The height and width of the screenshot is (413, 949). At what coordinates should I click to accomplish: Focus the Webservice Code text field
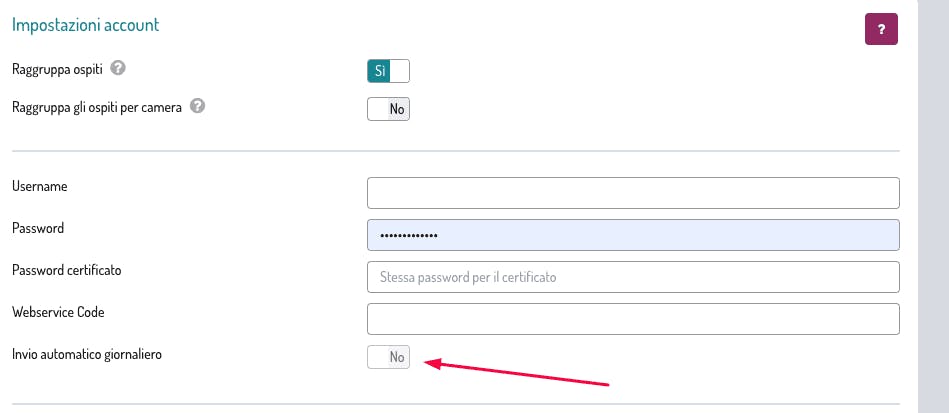[x=633, y=319]
